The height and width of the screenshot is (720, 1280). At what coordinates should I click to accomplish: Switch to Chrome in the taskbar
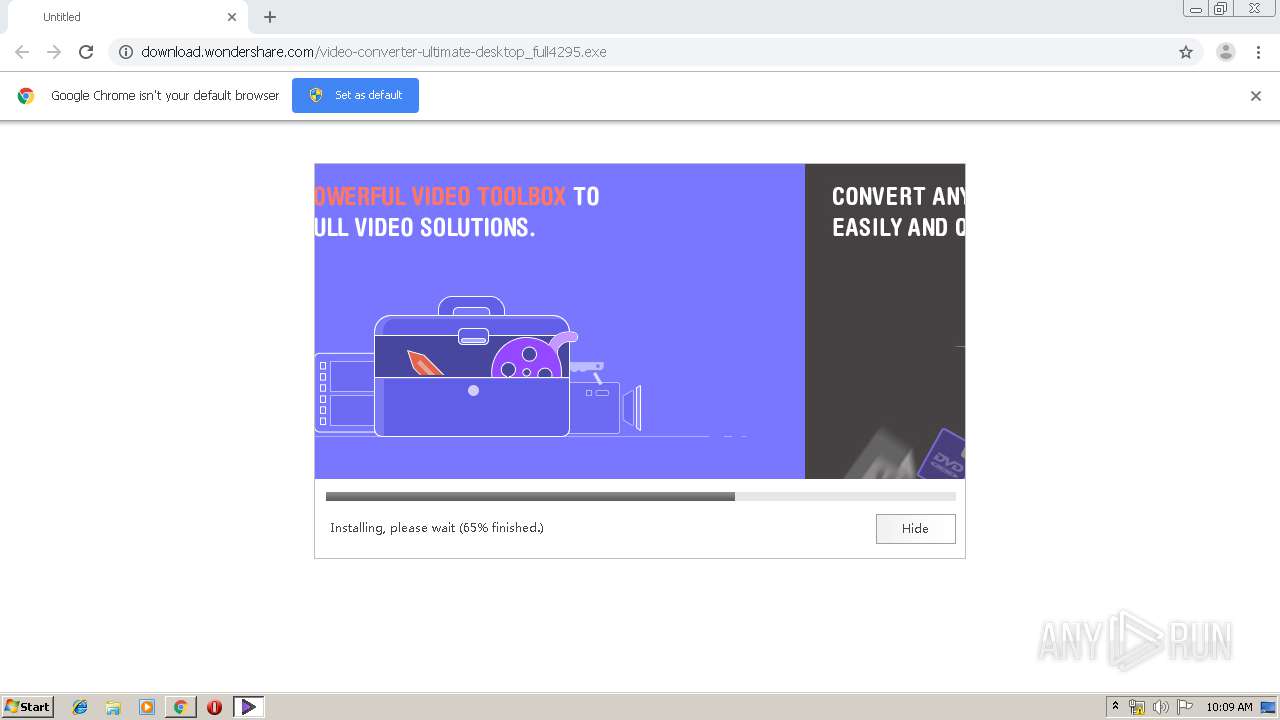tap(180, 707)
